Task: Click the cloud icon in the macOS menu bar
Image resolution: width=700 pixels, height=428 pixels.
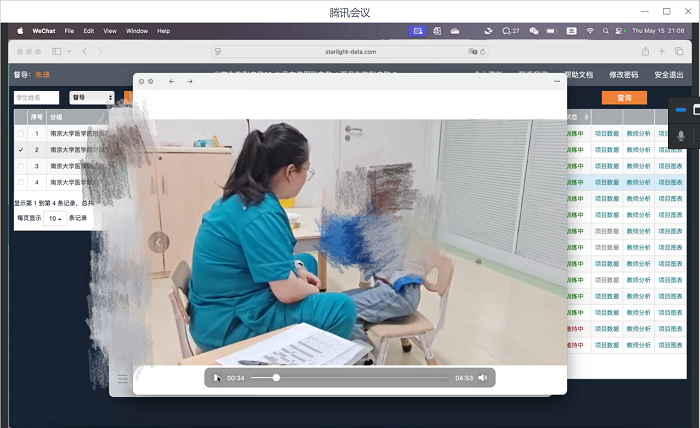Action: 455,31
